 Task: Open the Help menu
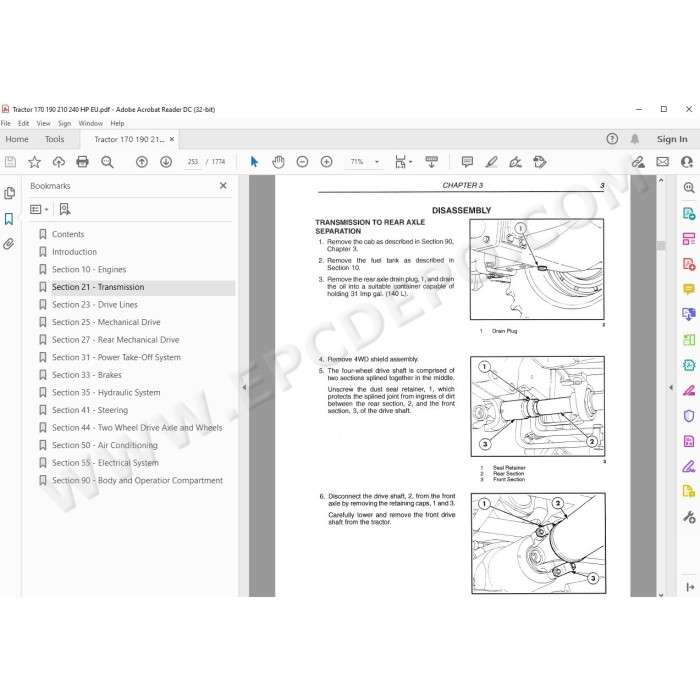[x=117, y=123]
